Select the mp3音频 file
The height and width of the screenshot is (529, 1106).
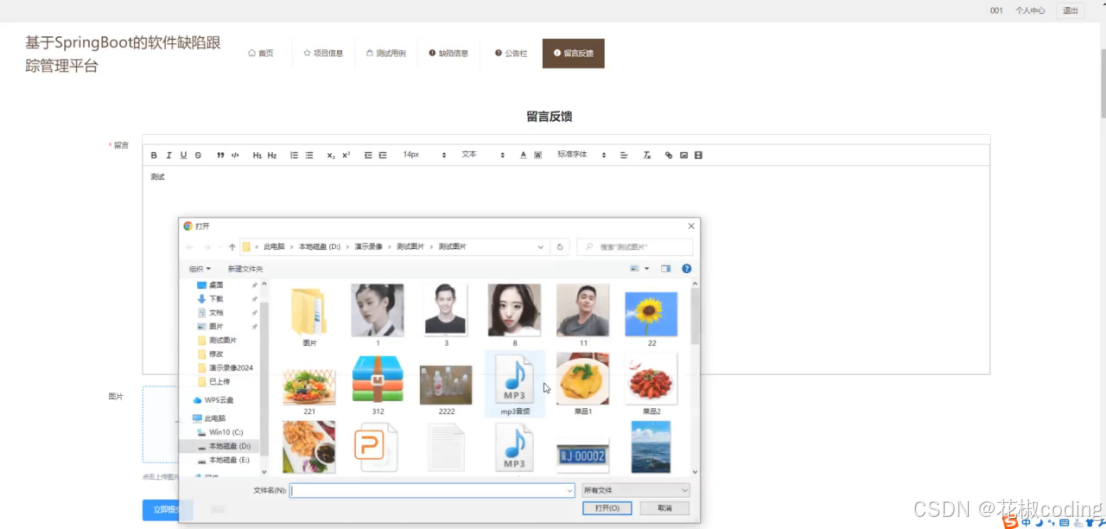[x=514, y=384]
